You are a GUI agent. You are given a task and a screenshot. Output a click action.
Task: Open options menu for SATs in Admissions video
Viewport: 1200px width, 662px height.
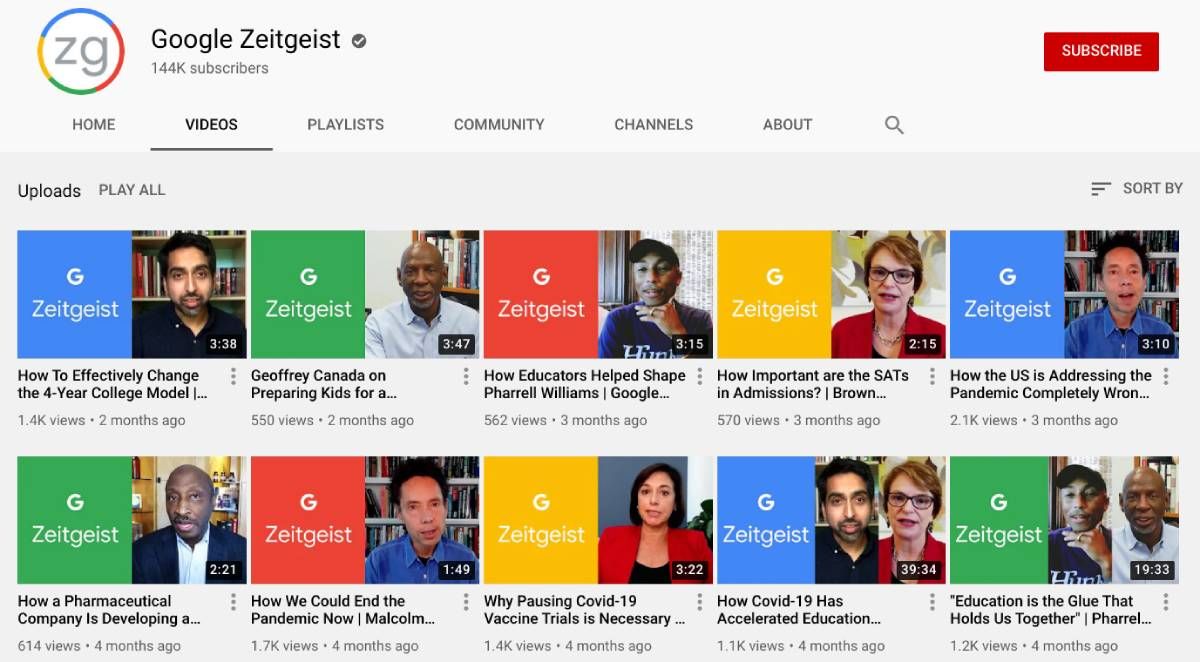click(932, 376)
